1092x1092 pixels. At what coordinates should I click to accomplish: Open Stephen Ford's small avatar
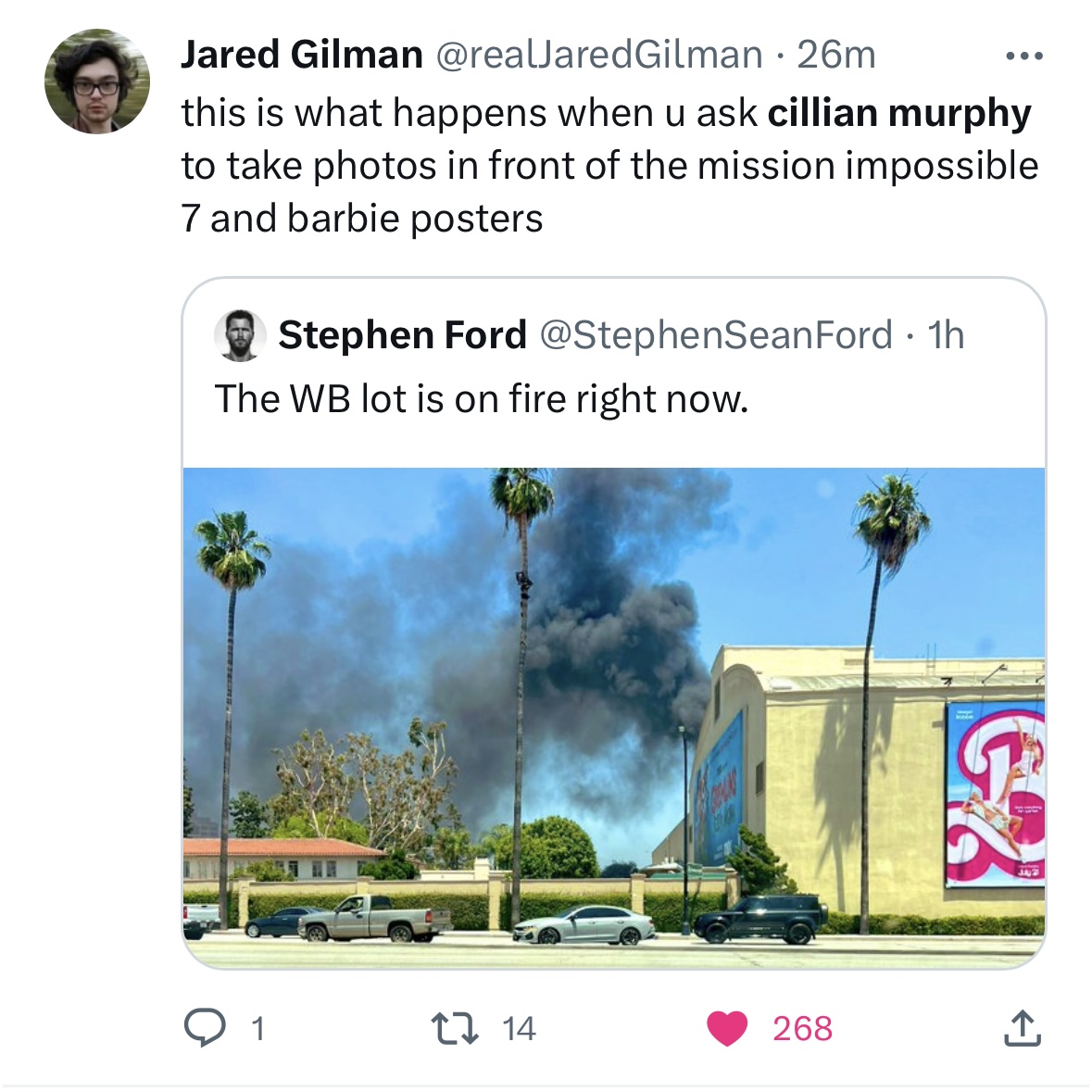point(240,335)
